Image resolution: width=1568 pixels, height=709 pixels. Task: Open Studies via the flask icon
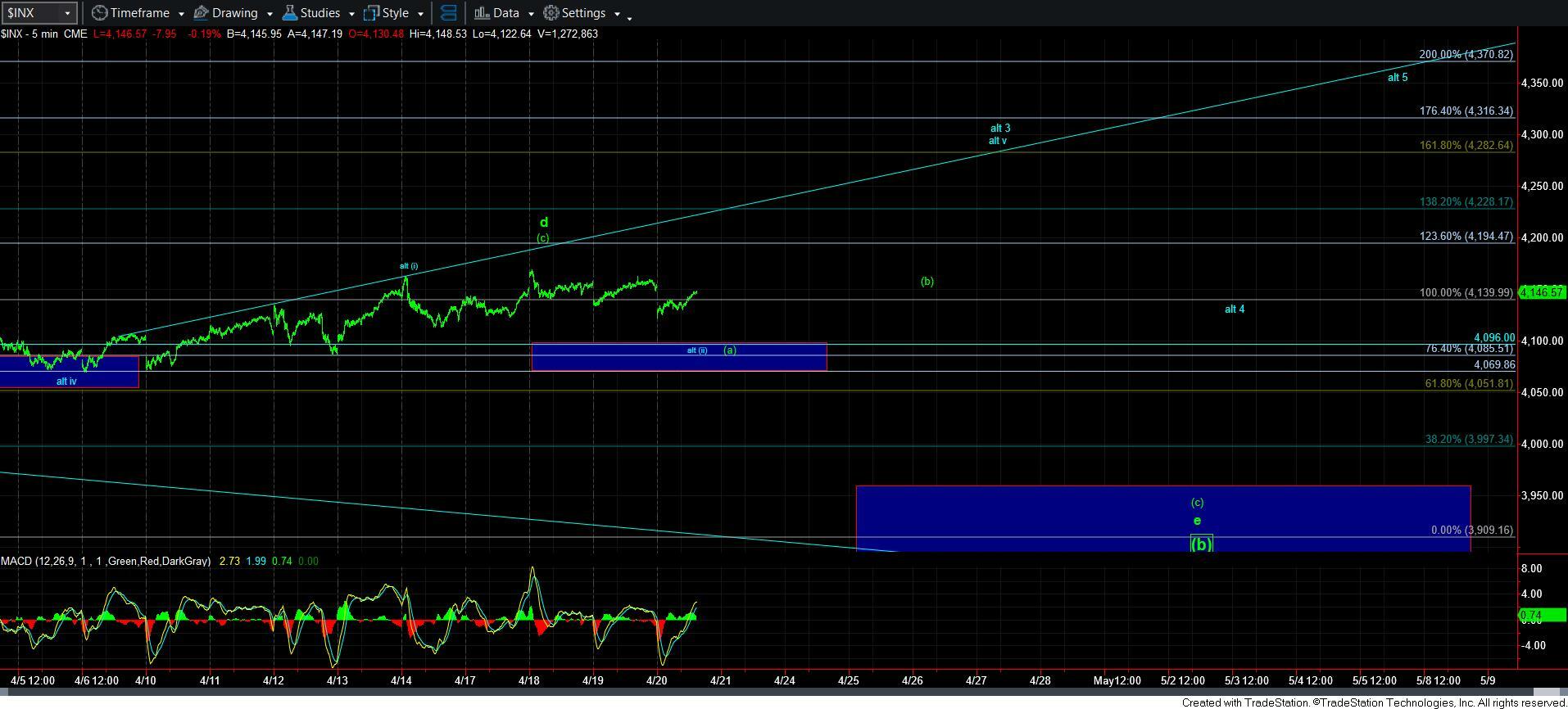289,13
